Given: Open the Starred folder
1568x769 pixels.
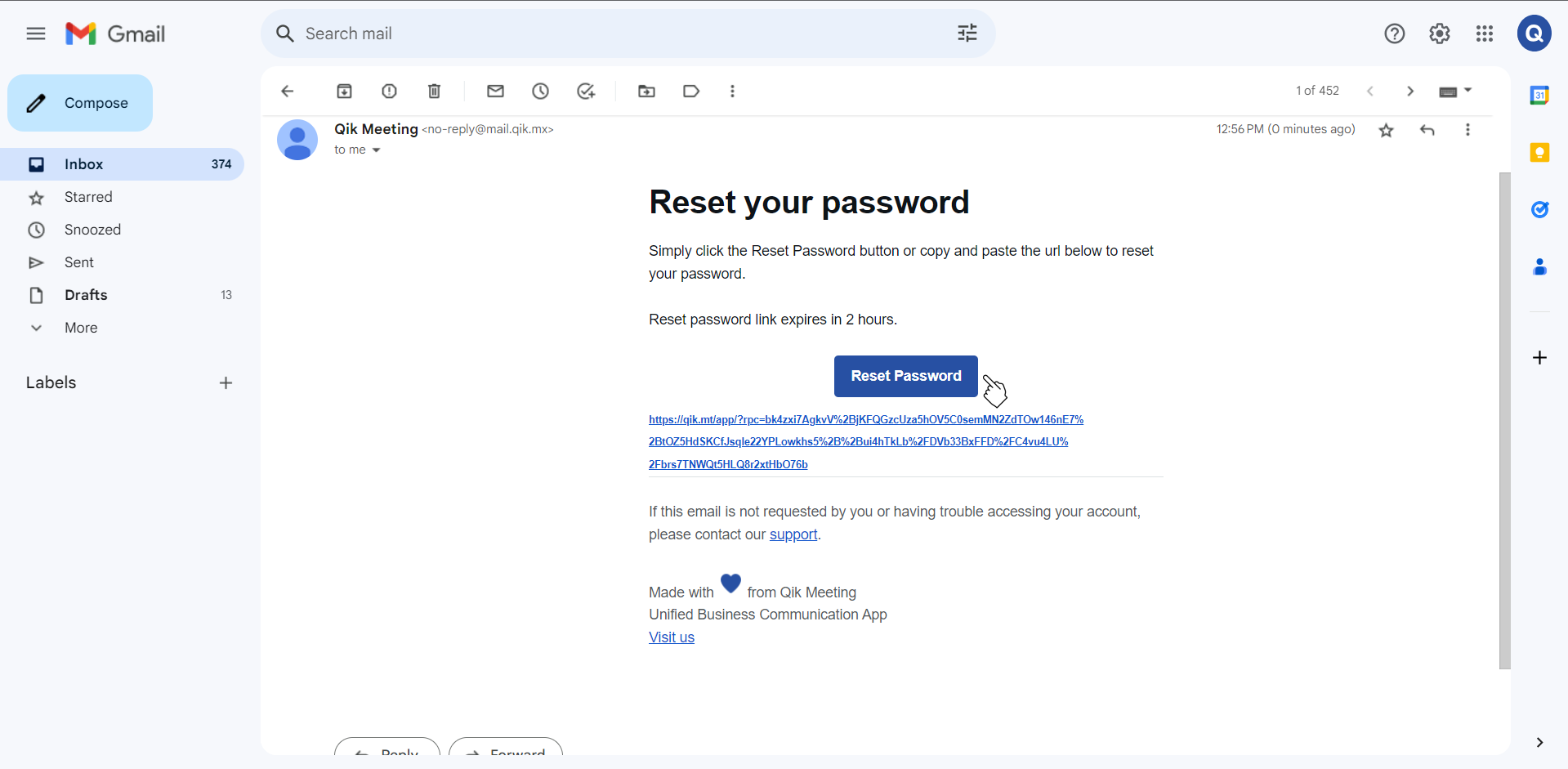Looking at the screenshot, I should click(x=88, y=197).
